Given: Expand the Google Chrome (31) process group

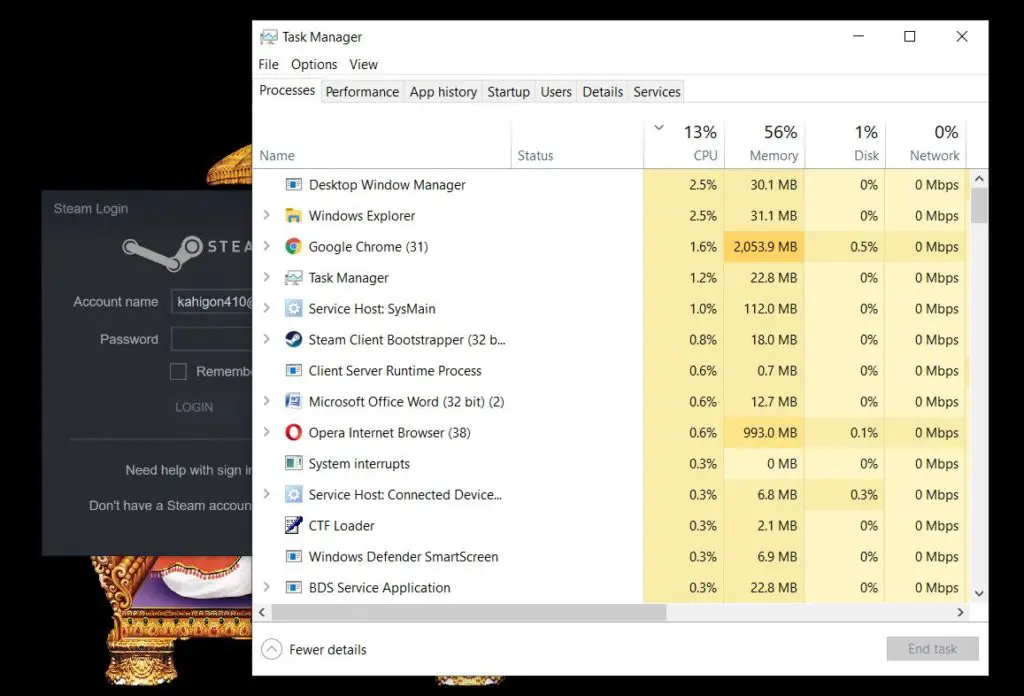Looking at the screenshot, I should tap(266, 246).
